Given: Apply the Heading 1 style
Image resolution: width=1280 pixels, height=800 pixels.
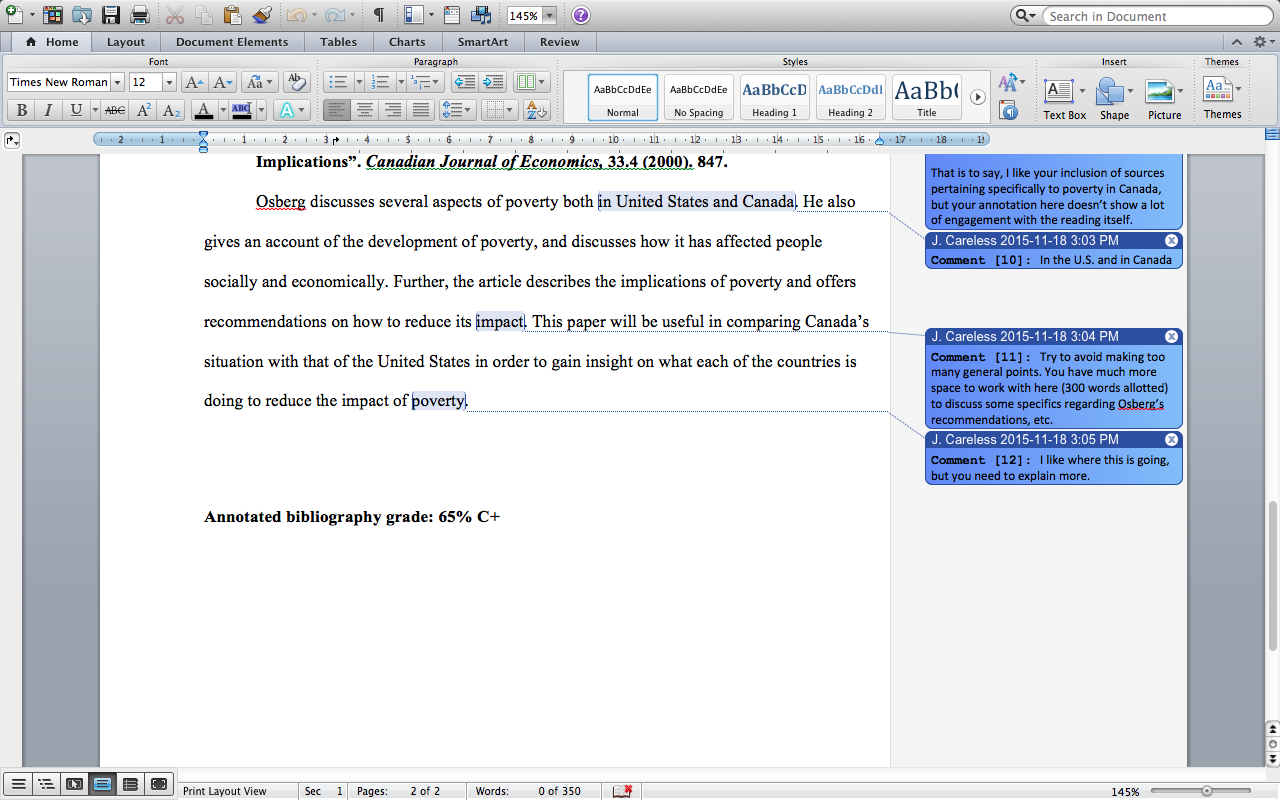Looking at the screenshot, I should coord(775,97).
